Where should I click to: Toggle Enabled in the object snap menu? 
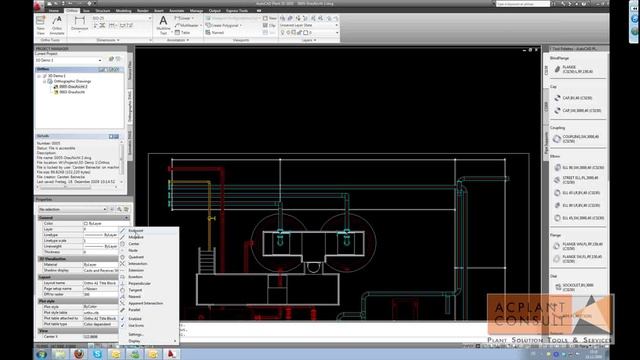coord(149,319)
